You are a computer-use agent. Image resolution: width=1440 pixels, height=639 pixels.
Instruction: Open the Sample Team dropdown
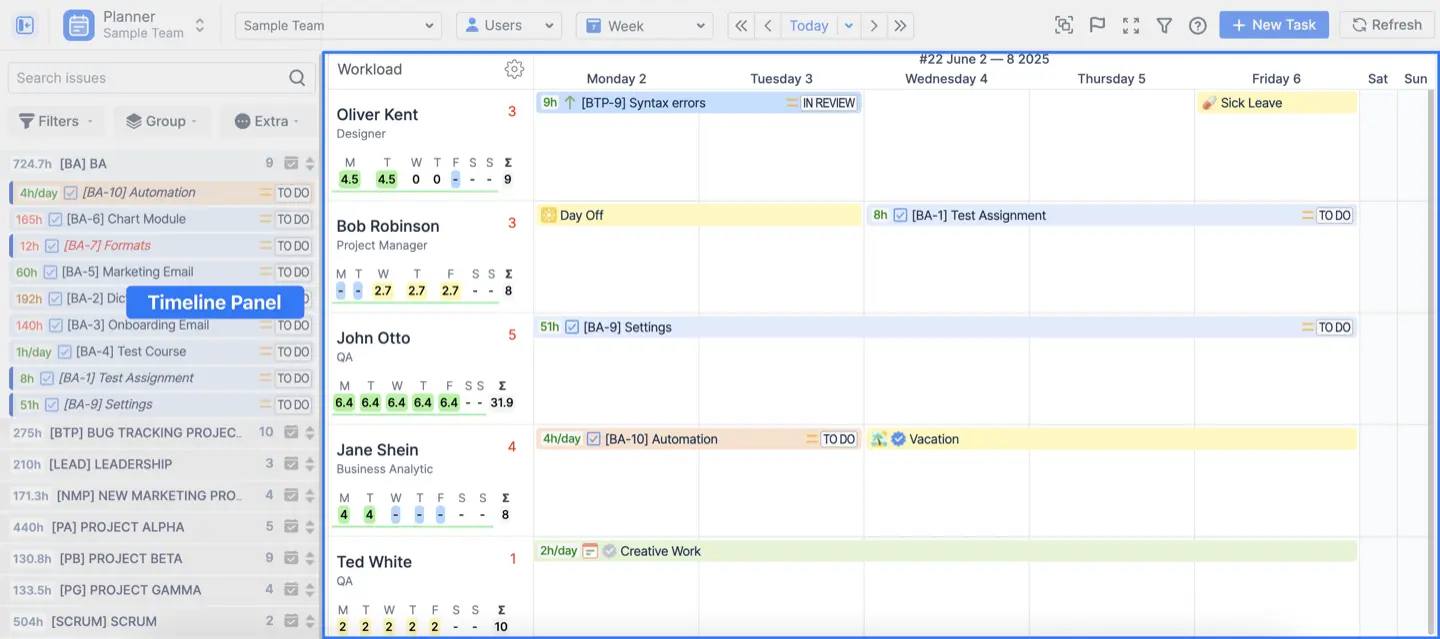pos(337,25)
